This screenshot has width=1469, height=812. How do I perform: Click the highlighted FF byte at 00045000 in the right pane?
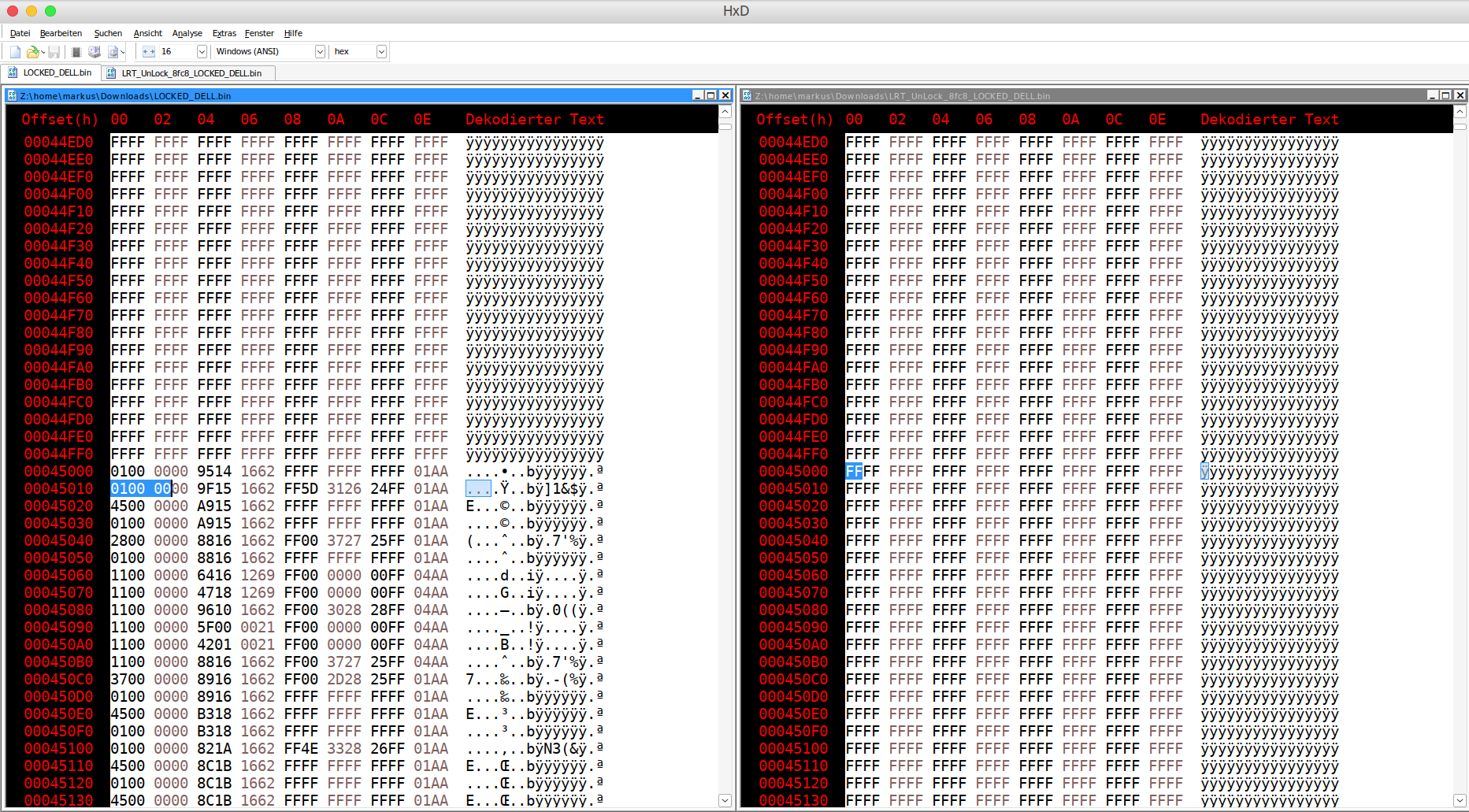(x=854, y=471)
